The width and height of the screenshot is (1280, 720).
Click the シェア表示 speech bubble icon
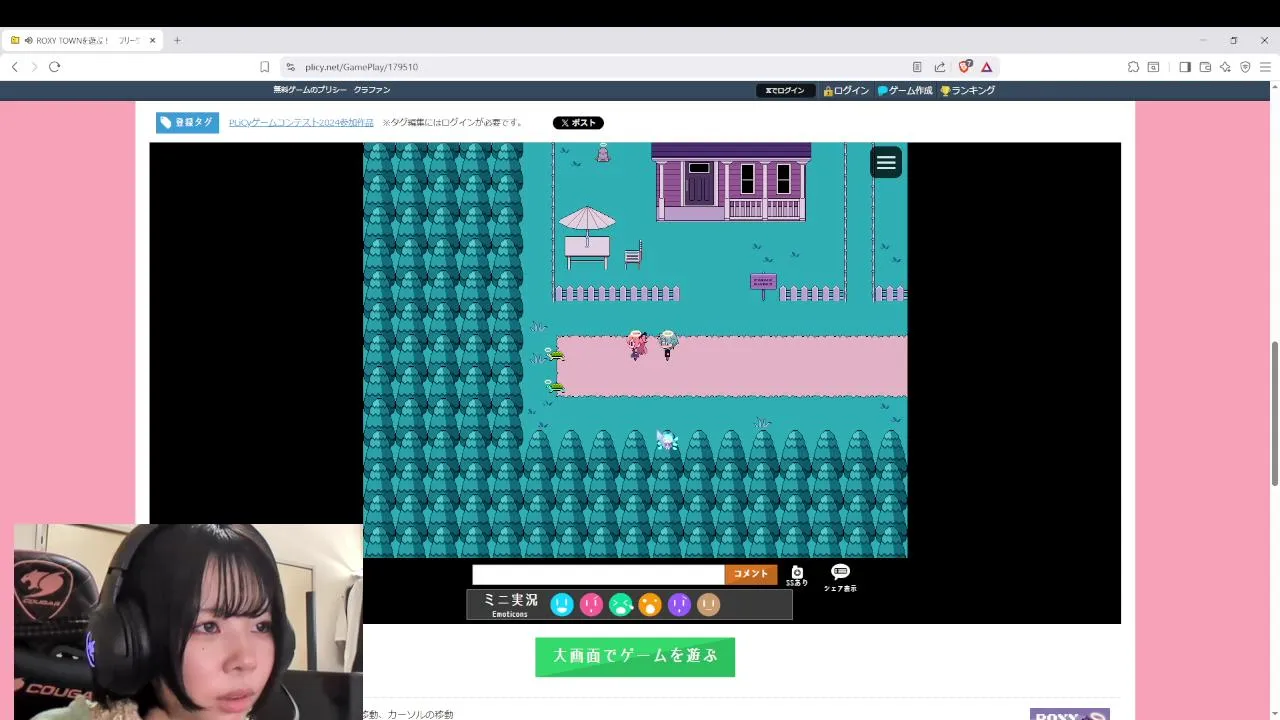point(840,577)
